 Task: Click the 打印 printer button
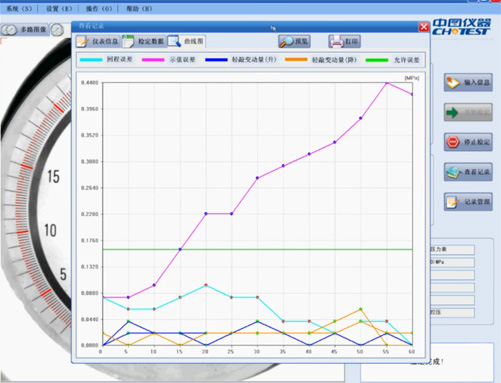[x=344, y=41]
